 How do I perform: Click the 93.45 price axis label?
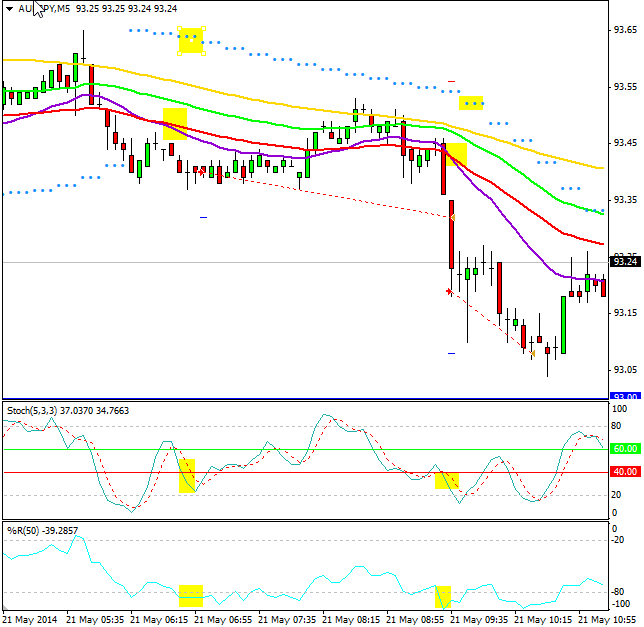pos(626,143)
